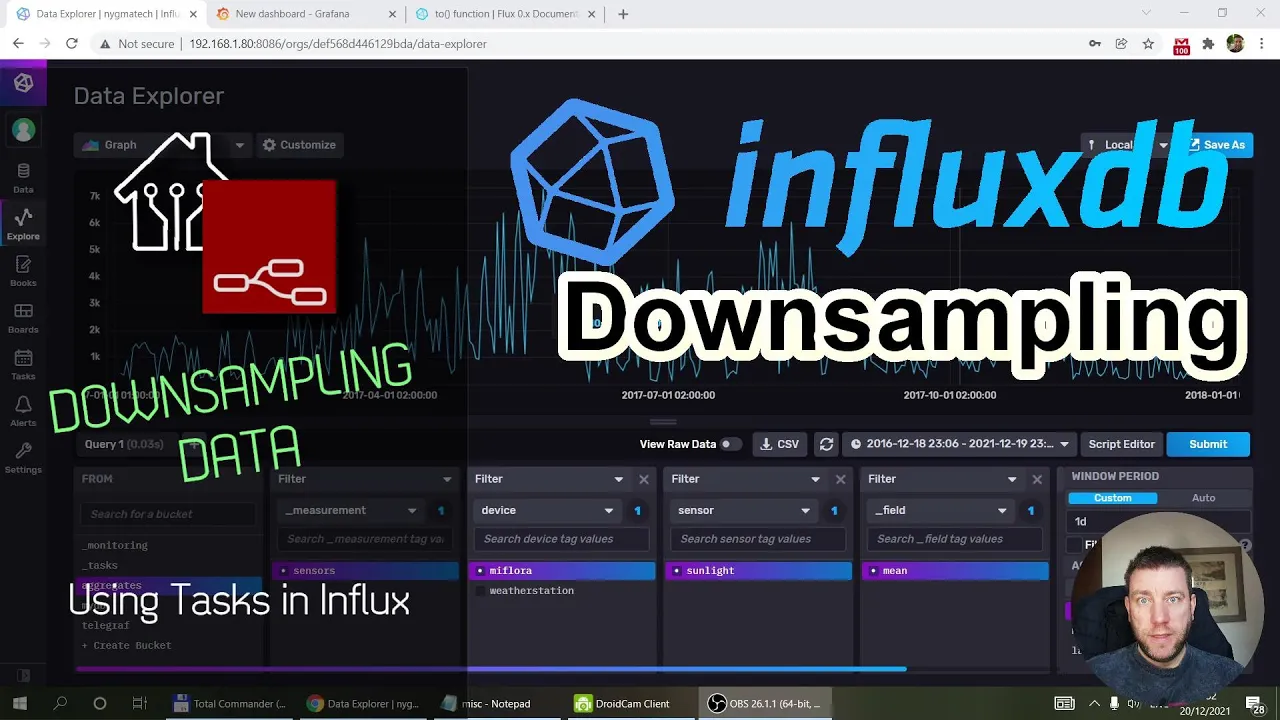This screenshot has width=1280, height=720.
Task: Open Total Commander from the taskbar
Action: pos(230,703)
